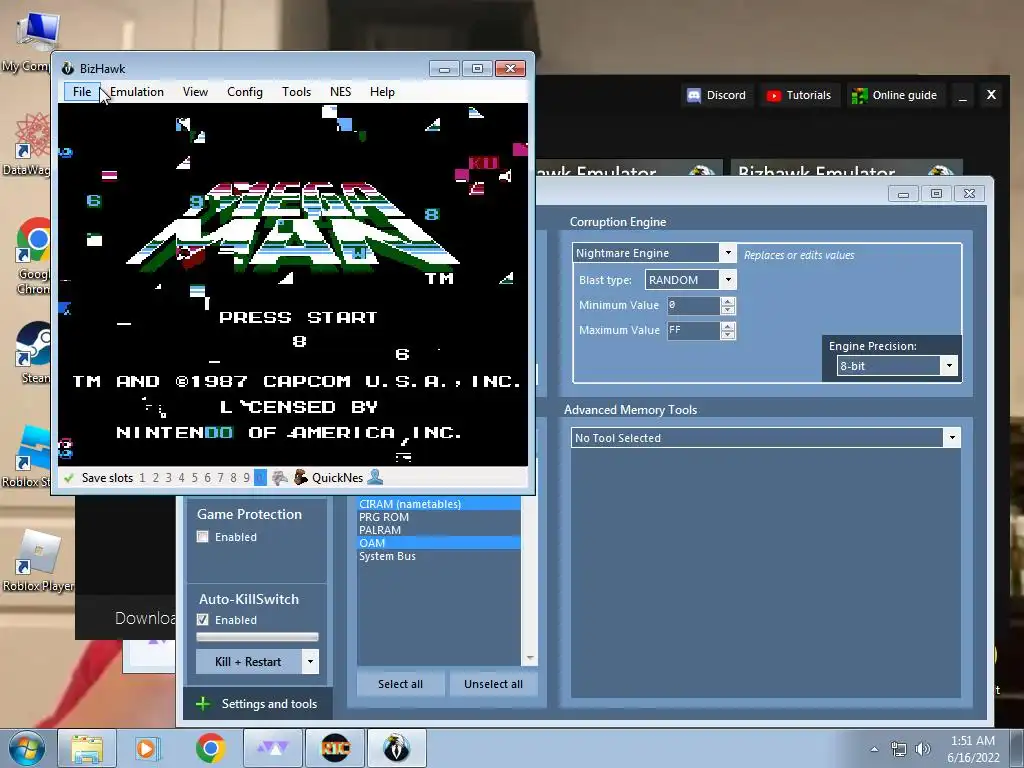The height and width of the screenshot is (768, 1024).
Task: Switch to purple triangles app in taskbar
Action: click(x=272, y=748)
